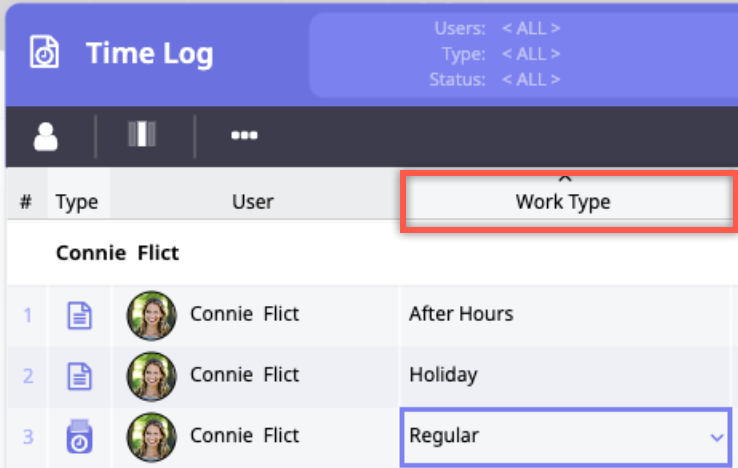Click Connie Flict's avatar in row 3
This screenshot has width=738, height=468.
151,436
